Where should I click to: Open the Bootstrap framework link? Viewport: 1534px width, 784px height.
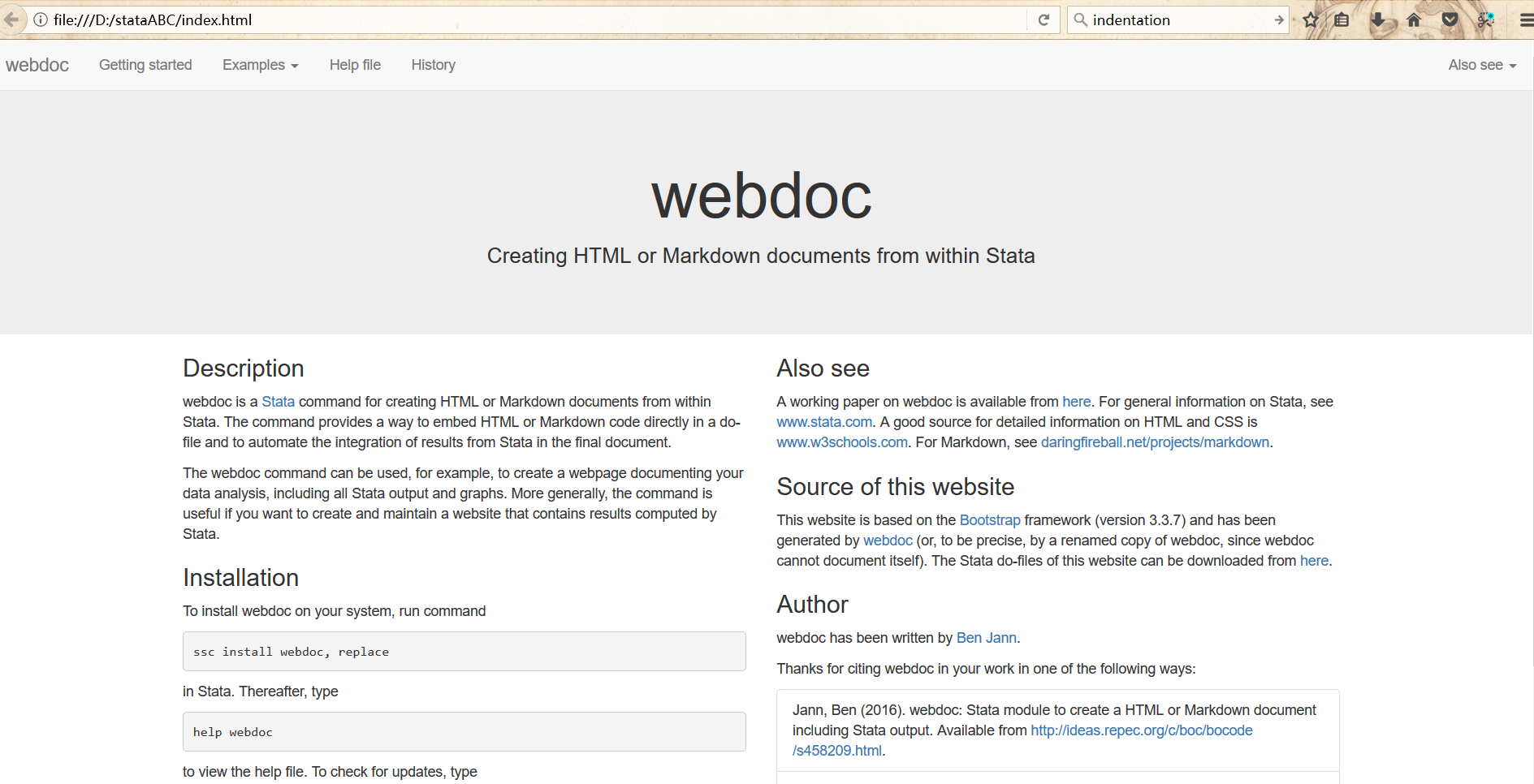point(989,520)
